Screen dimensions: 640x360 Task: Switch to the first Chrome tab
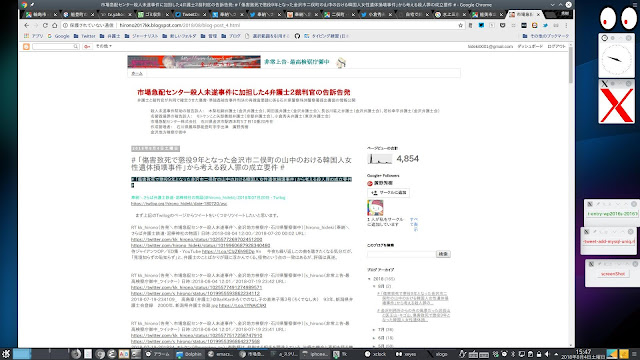pyautogui.click(x=42, y=14)
